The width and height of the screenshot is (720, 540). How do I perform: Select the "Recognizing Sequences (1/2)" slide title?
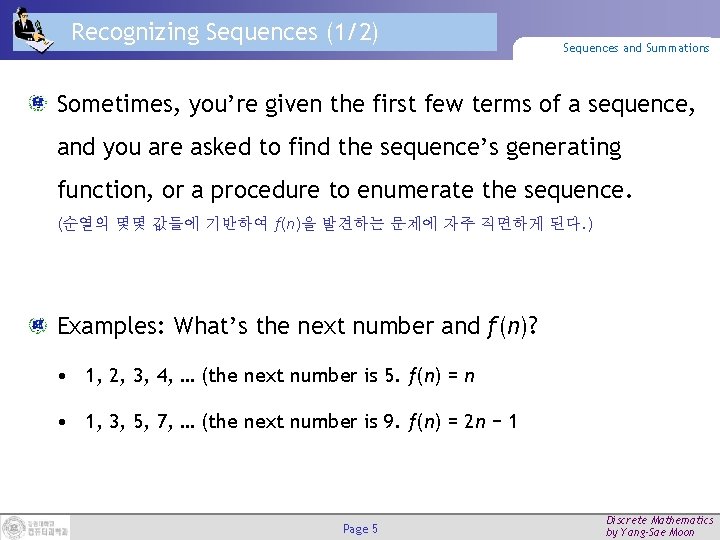click(225, 32)
